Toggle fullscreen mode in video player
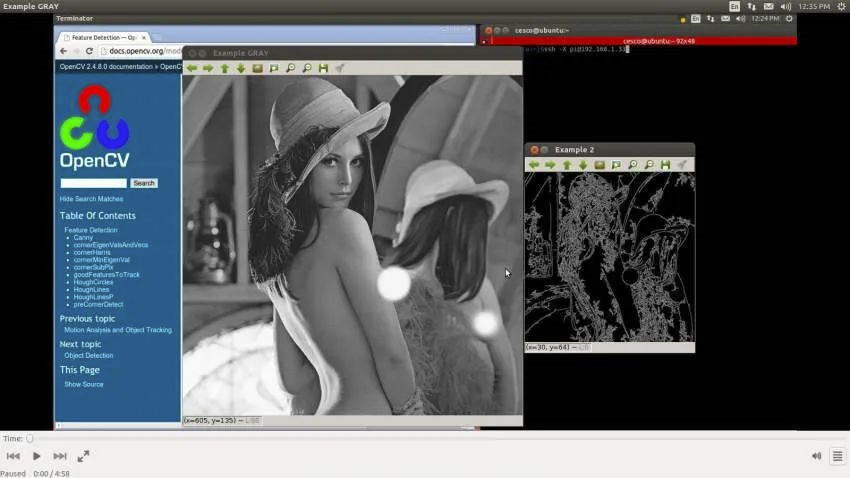This screenshot has height=478, width=850. pos(83,456)
